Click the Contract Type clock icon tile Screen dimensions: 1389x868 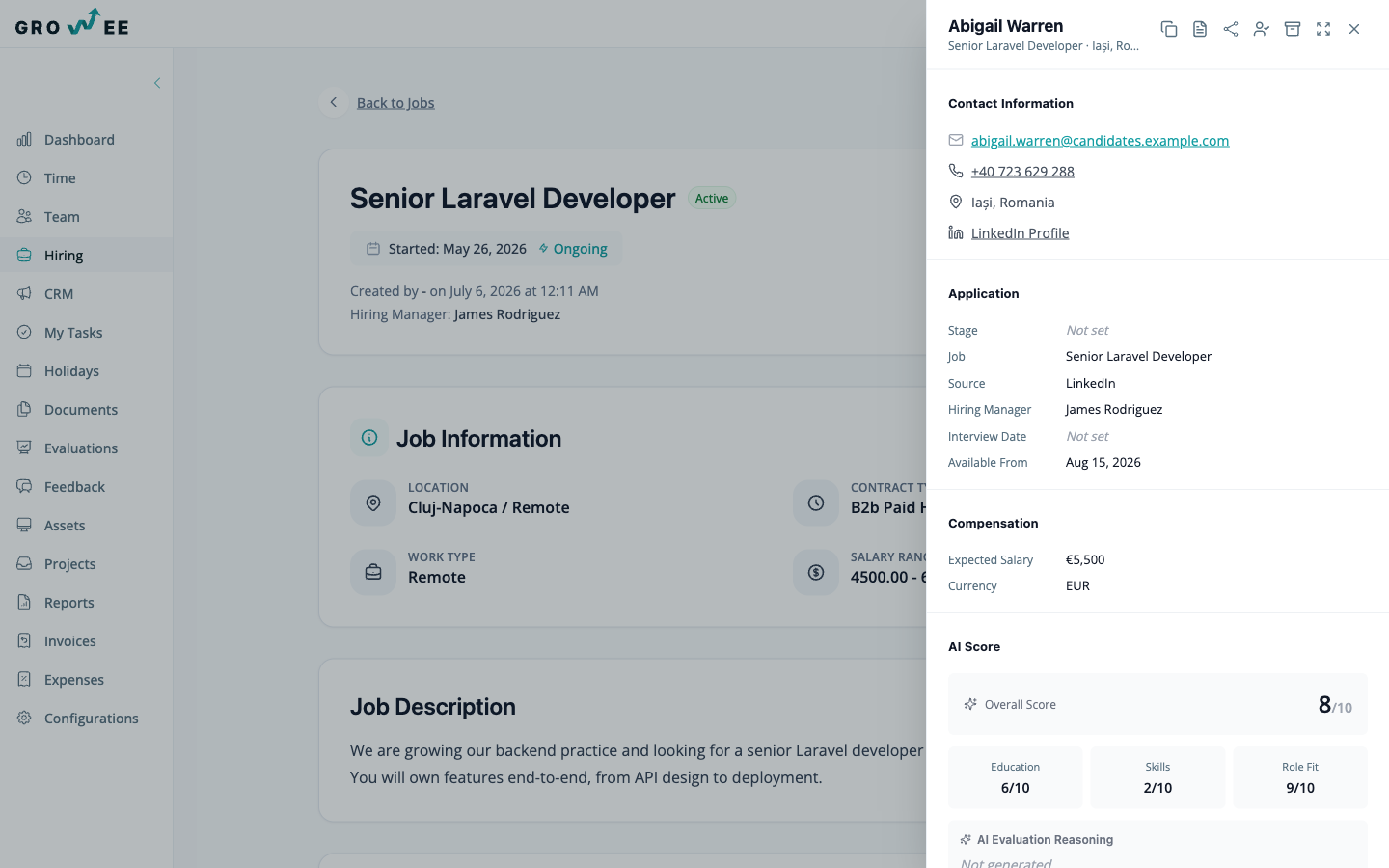pos(816,503)
